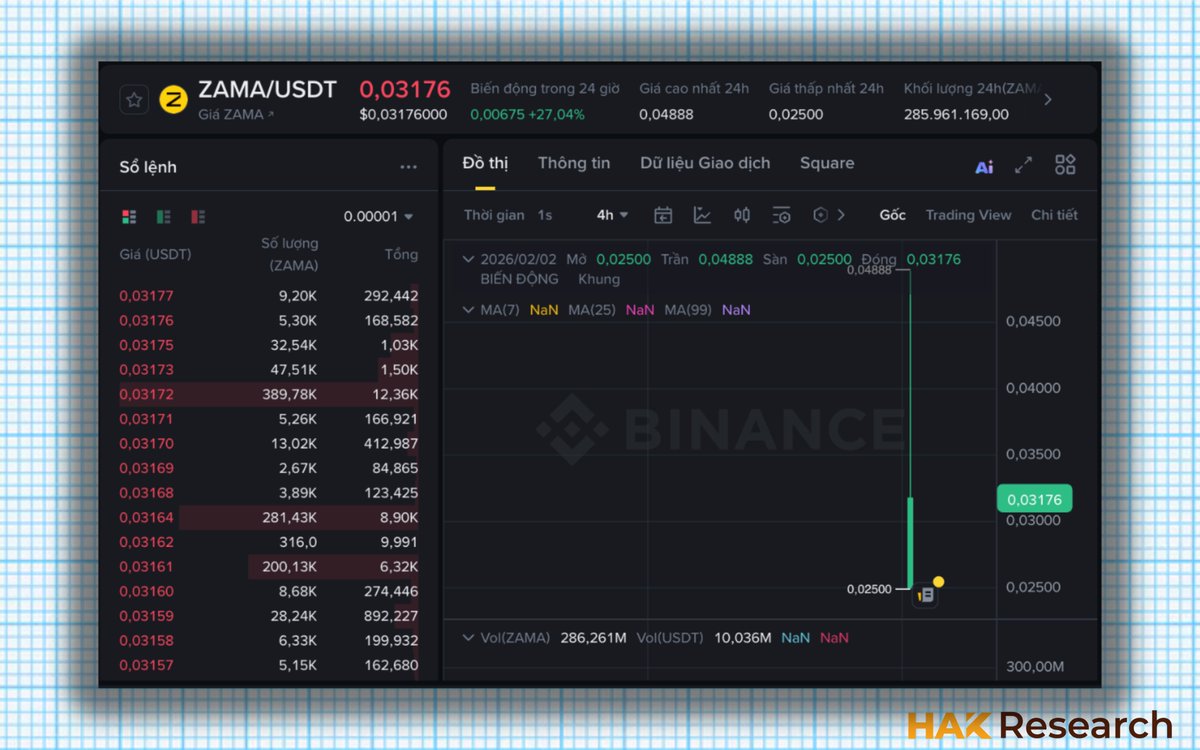
Task: Select ask price 0,03172 in order book
Action: (x=146, y=394)
